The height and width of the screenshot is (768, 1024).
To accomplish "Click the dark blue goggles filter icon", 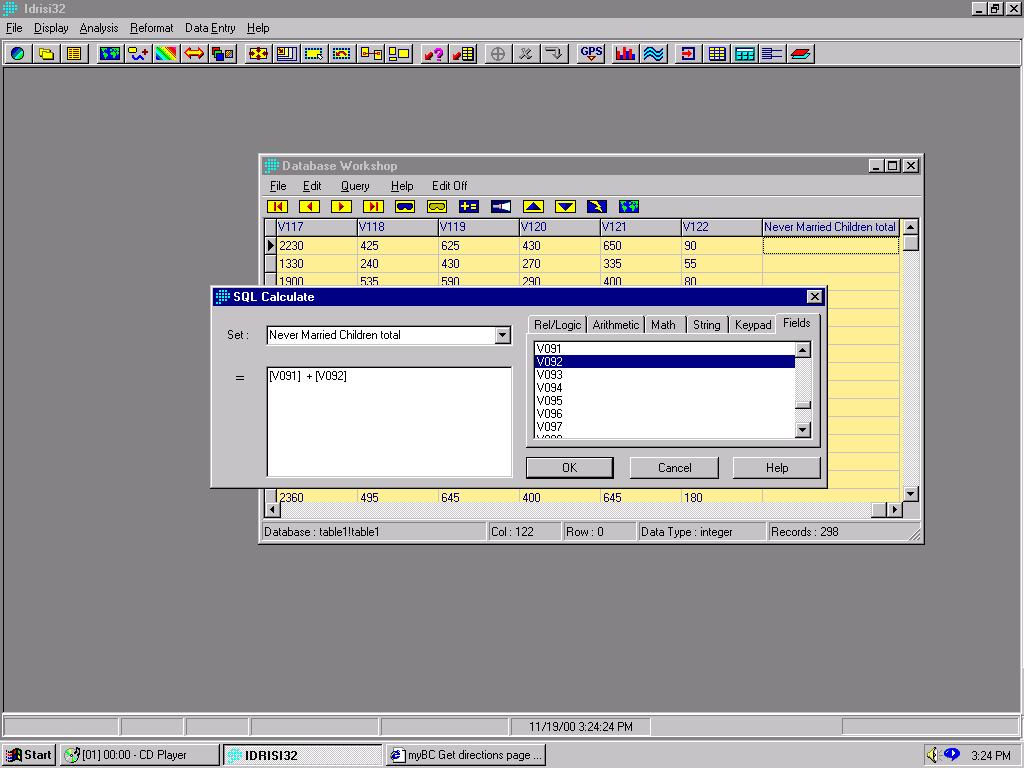I will (405, 206).
